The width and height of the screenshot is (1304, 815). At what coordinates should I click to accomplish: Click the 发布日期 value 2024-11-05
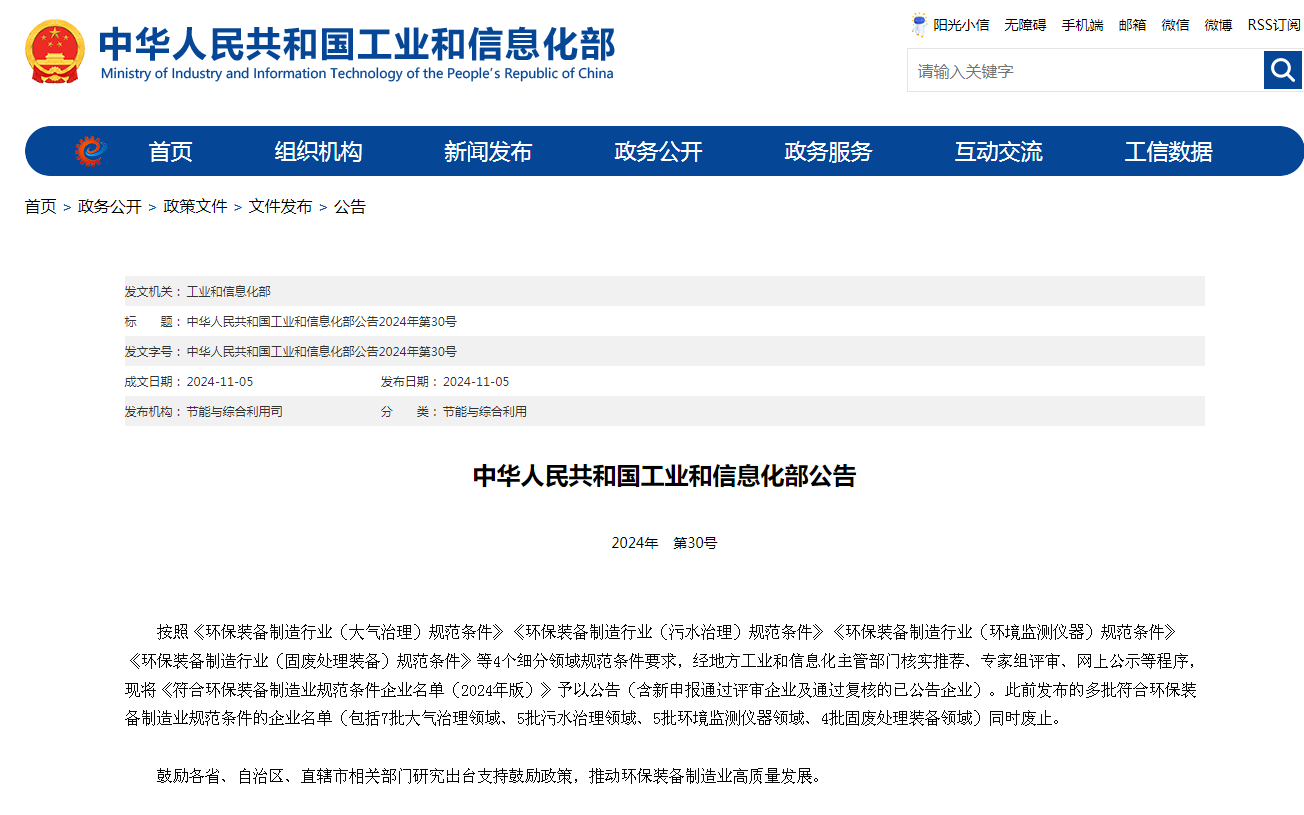(476, 381)
